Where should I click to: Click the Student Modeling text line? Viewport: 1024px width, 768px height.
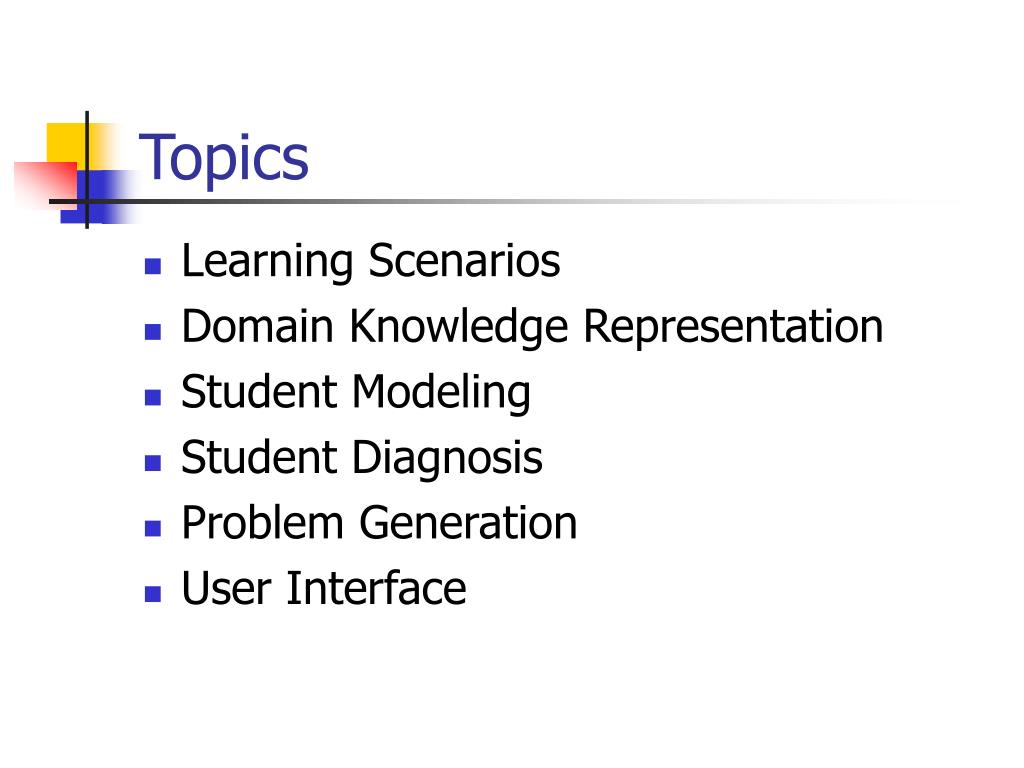pyautogui.click(x=355, y=394)
